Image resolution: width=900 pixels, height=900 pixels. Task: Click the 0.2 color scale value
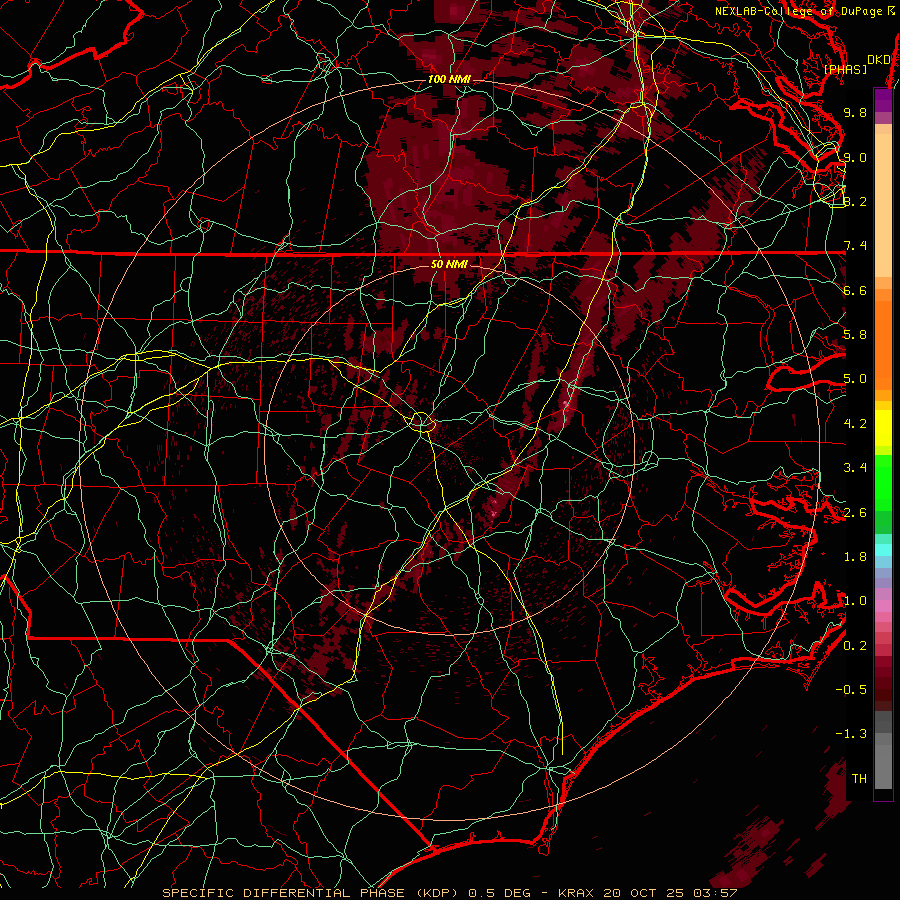(855, 646)
